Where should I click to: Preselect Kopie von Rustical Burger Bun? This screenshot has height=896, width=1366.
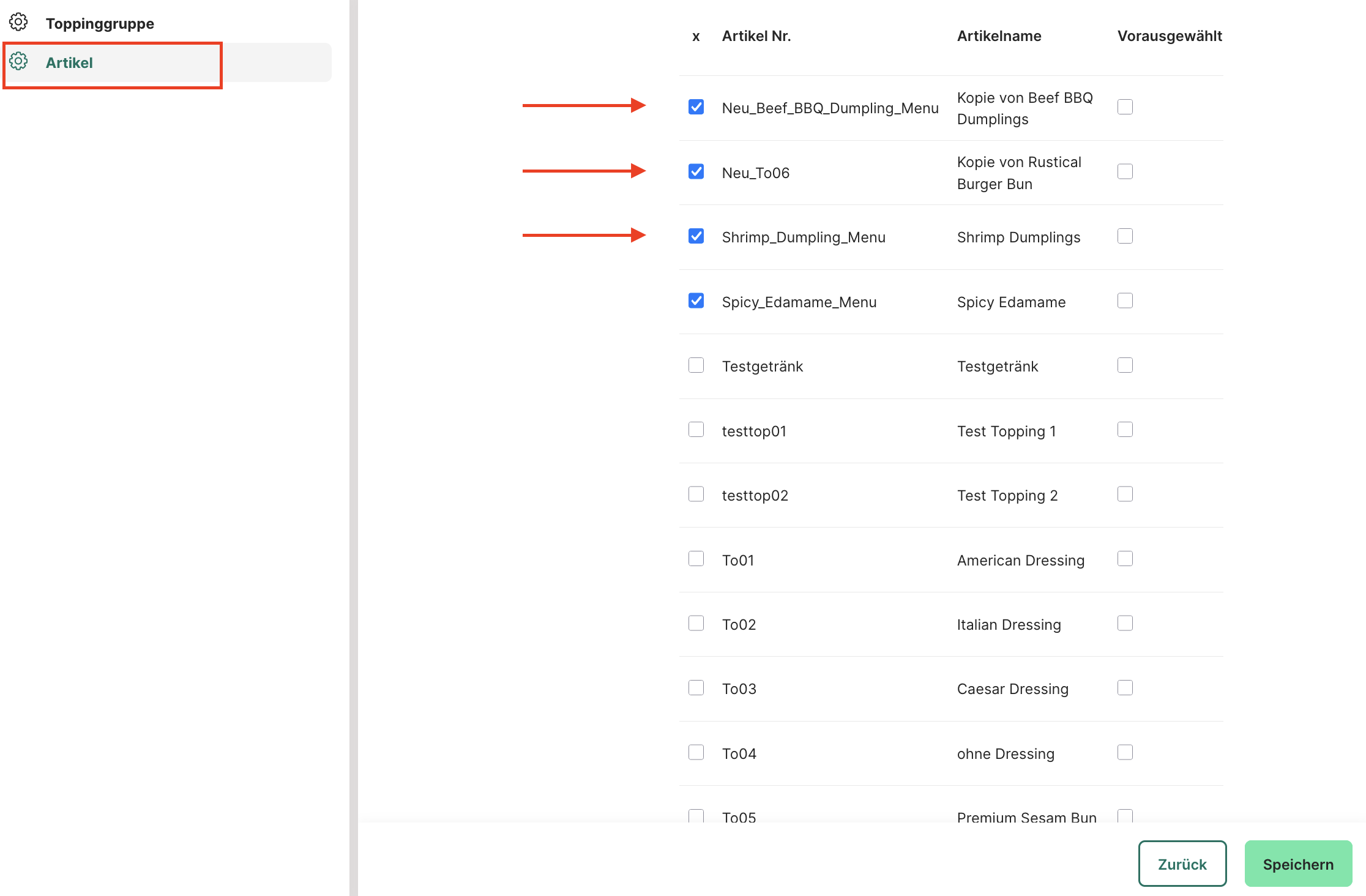point(1125,171)
